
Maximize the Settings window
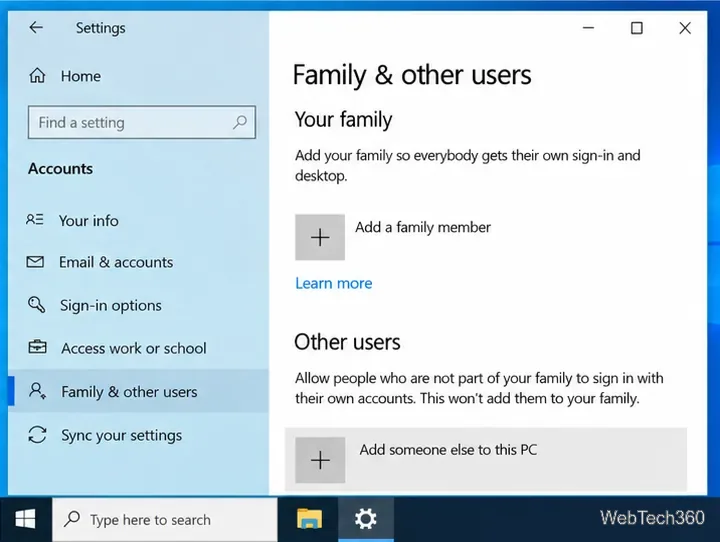636,28
